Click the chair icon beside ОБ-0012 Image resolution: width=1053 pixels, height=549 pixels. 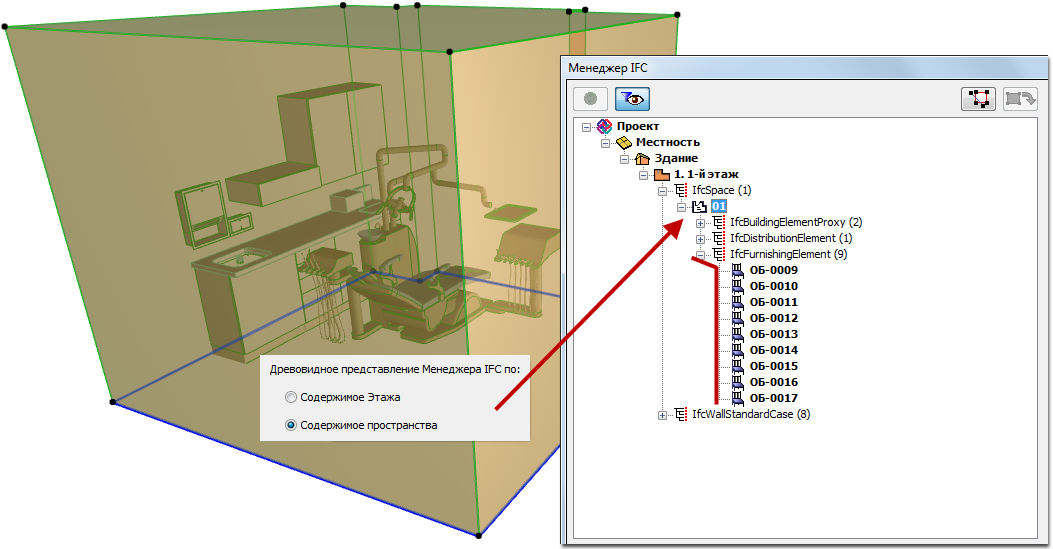(737, 318)
